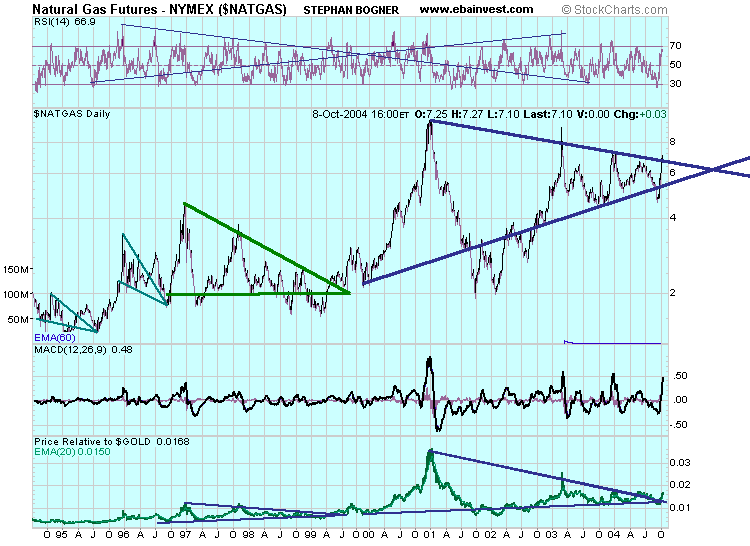The width and height of the screenshot is (750, 546).
Task: Click the price axis label 8
Action: pyautogui.click(x=673, y=142)
